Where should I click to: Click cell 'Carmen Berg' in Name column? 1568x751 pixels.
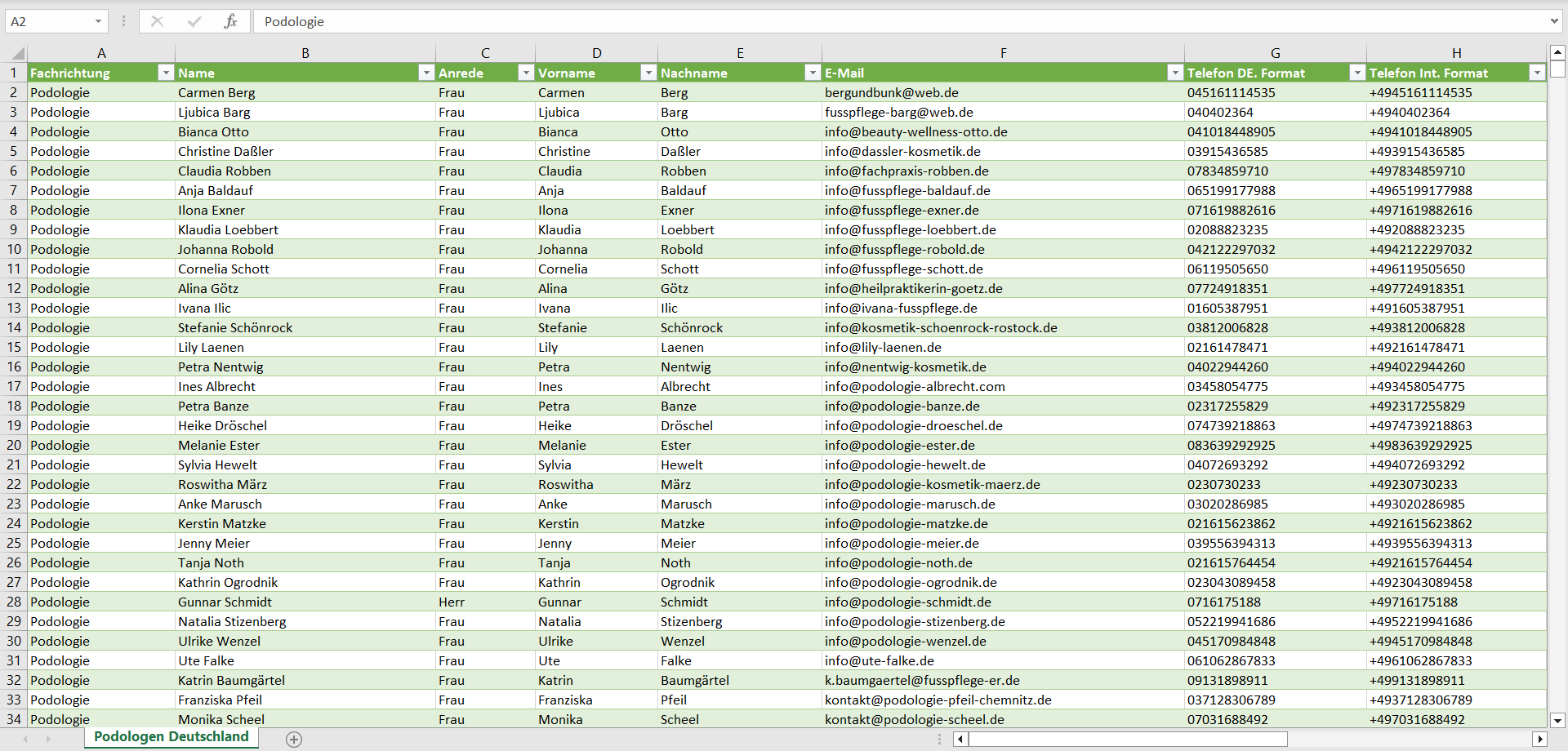coord(305,92)
